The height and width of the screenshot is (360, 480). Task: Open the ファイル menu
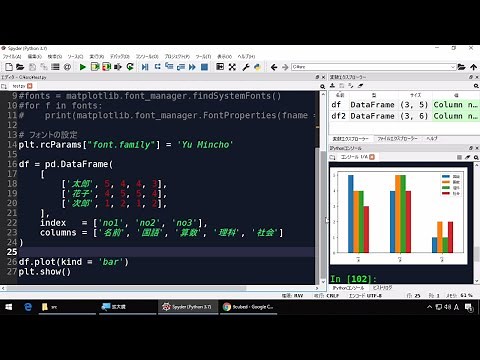tap(12, 57)
